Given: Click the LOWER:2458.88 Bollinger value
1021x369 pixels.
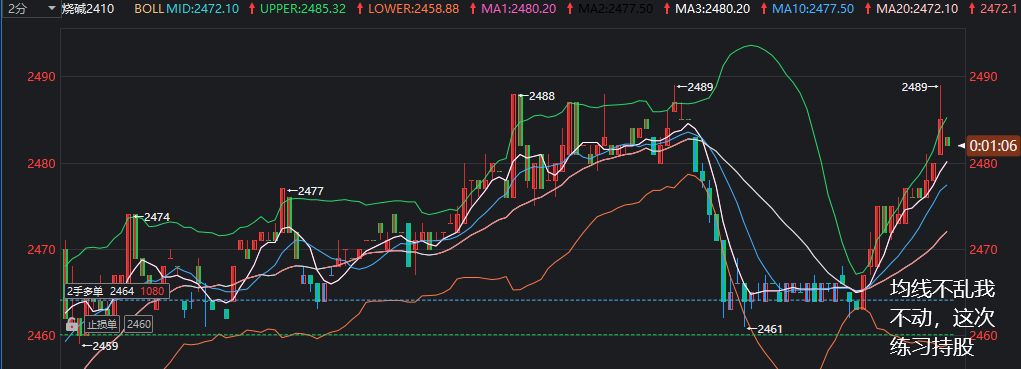Looking at the screenshot, I should point(413,9).
